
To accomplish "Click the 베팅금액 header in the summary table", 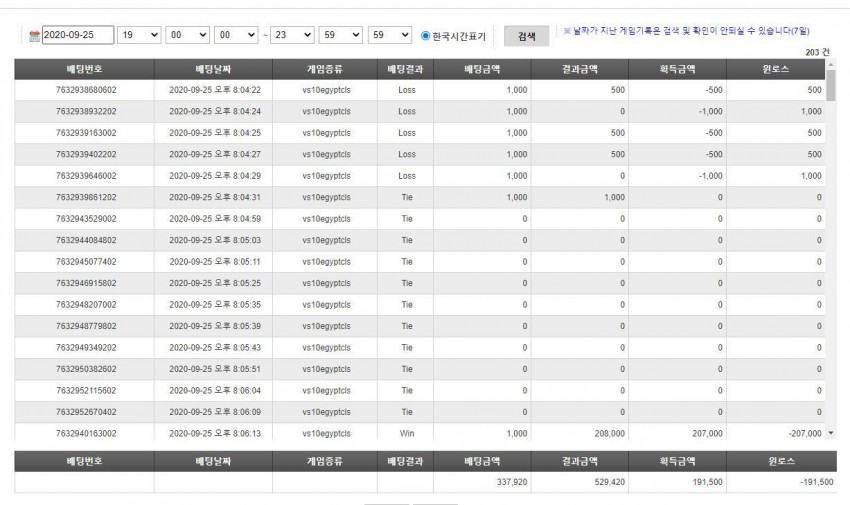I will point(482,462).
